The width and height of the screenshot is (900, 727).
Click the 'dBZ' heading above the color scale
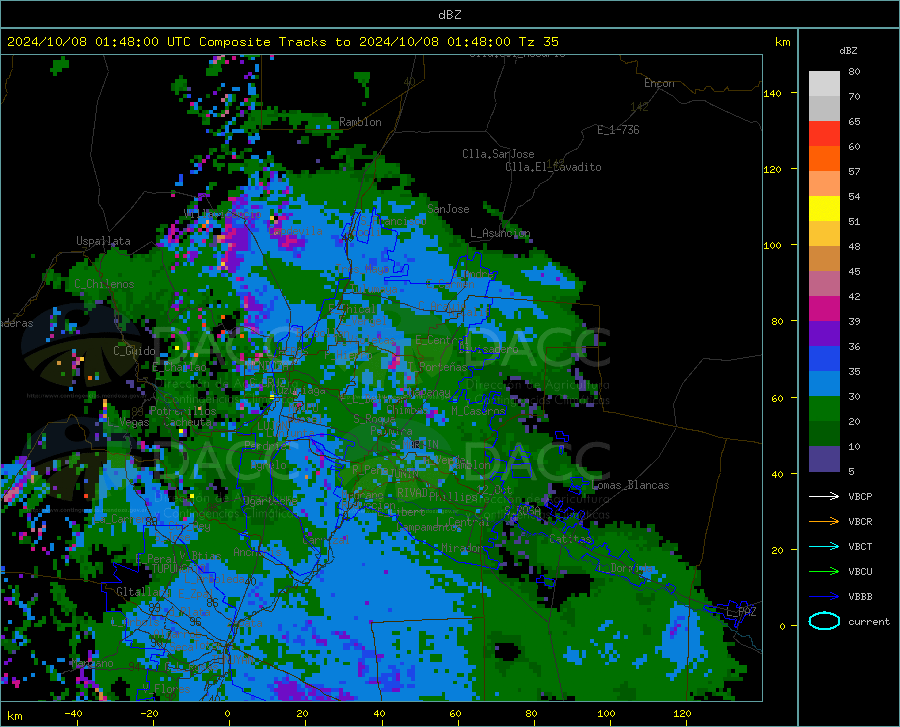click(848, 50)
